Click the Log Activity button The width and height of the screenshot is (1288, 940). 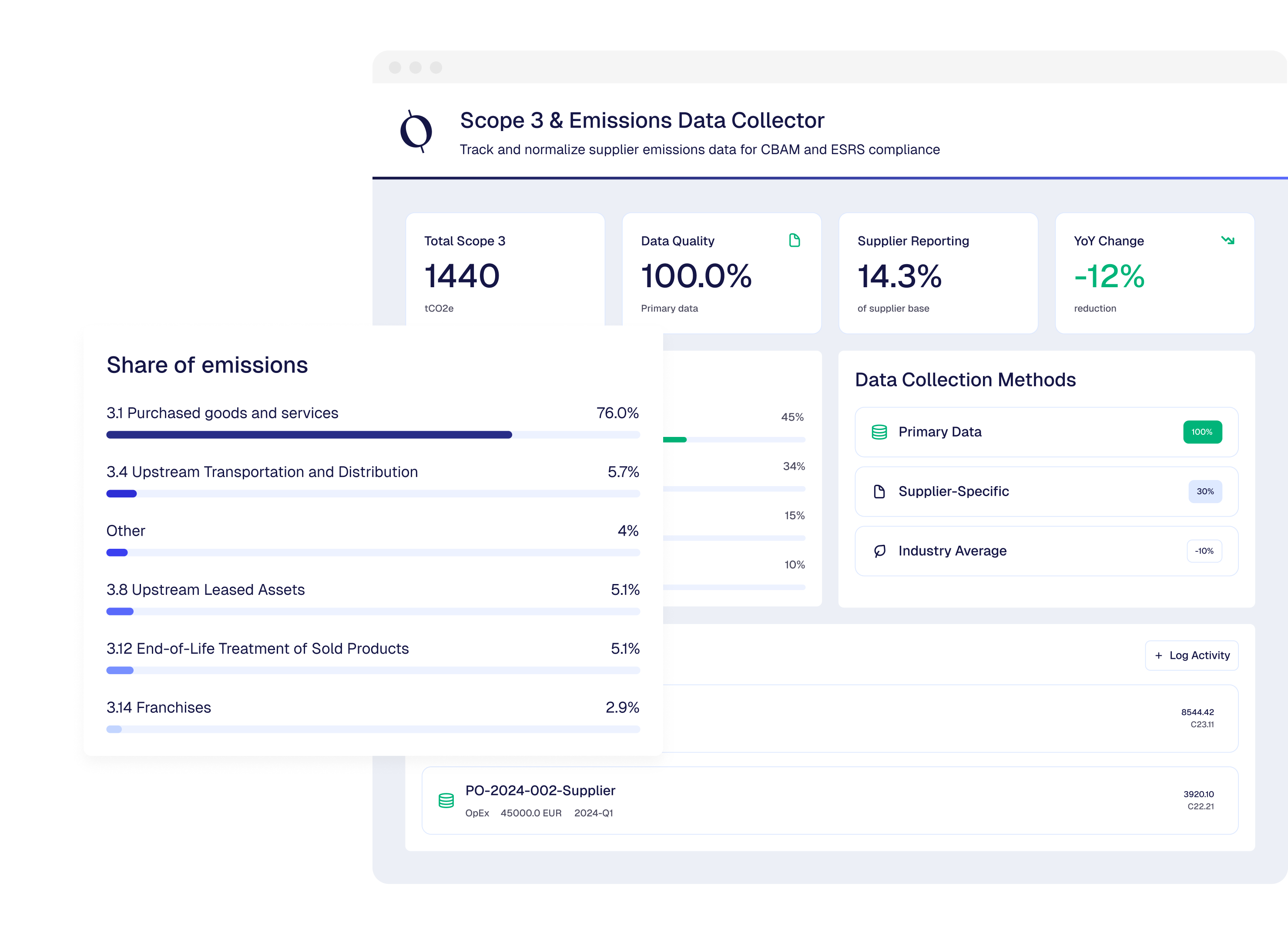(1191, 655)
